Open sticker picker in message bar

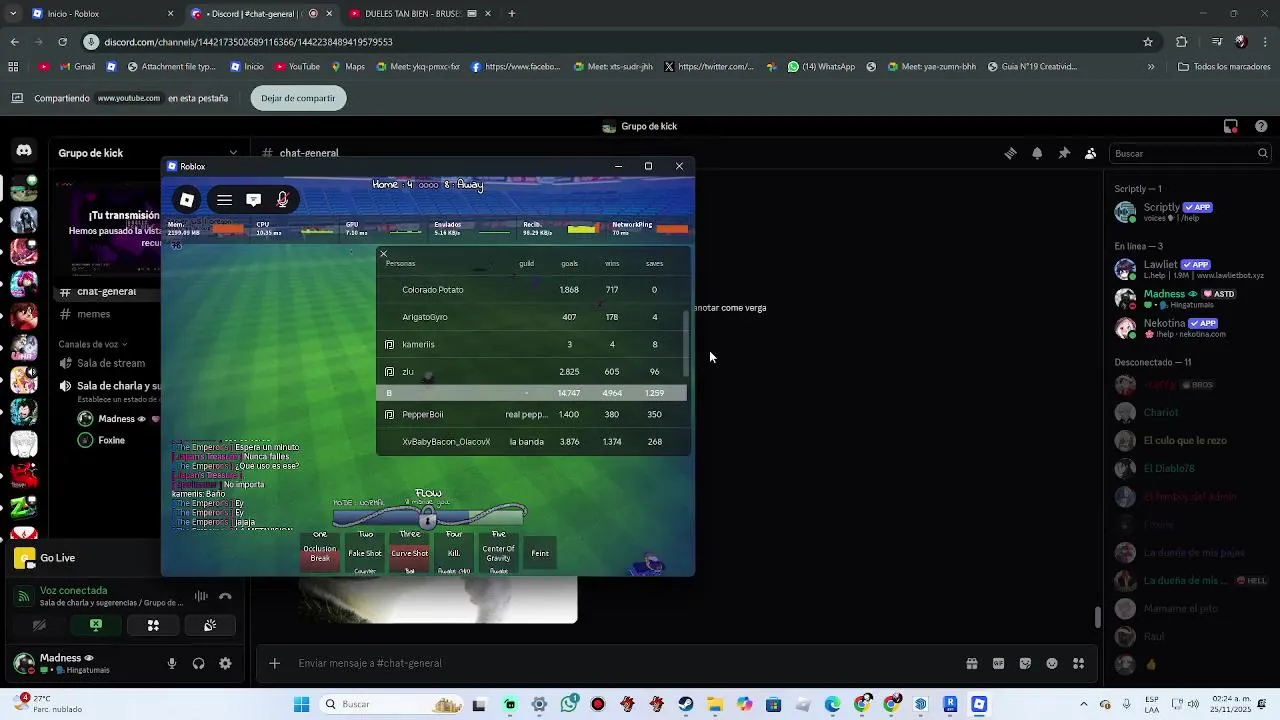[1025, 663]
